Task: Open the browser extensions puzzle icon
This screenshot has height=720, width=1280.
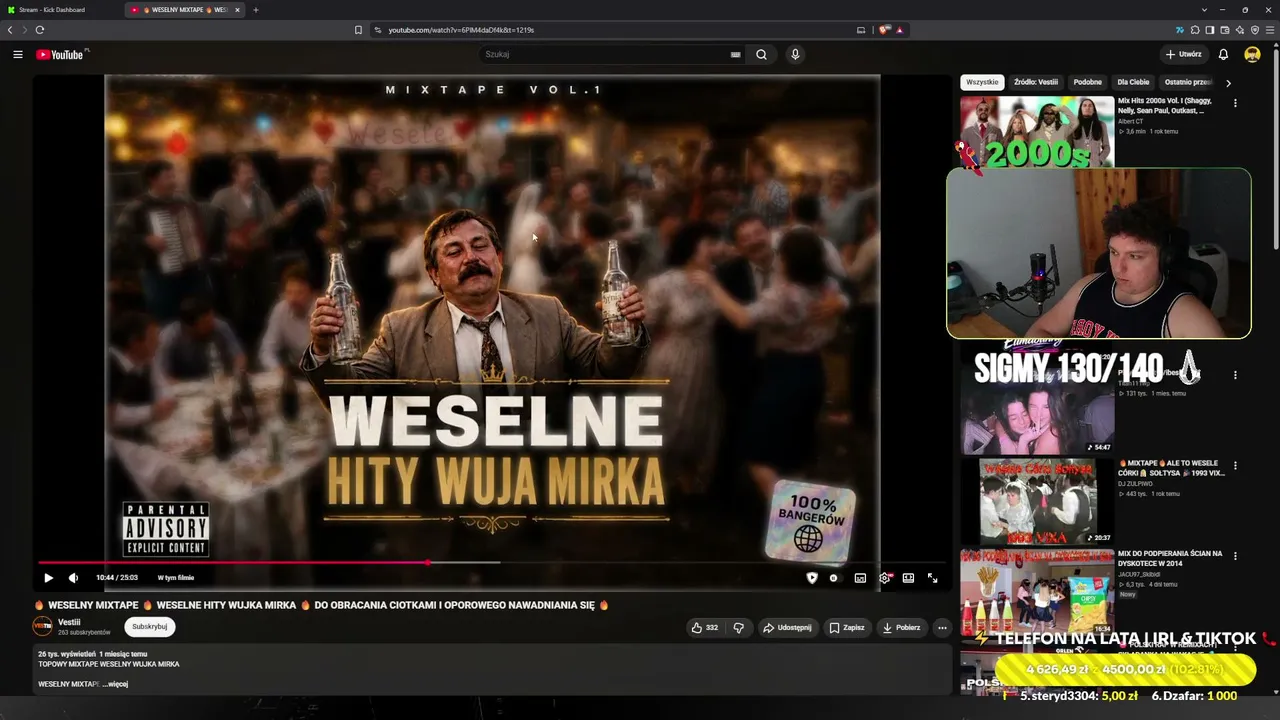Action: click(x=1195, y=30)
